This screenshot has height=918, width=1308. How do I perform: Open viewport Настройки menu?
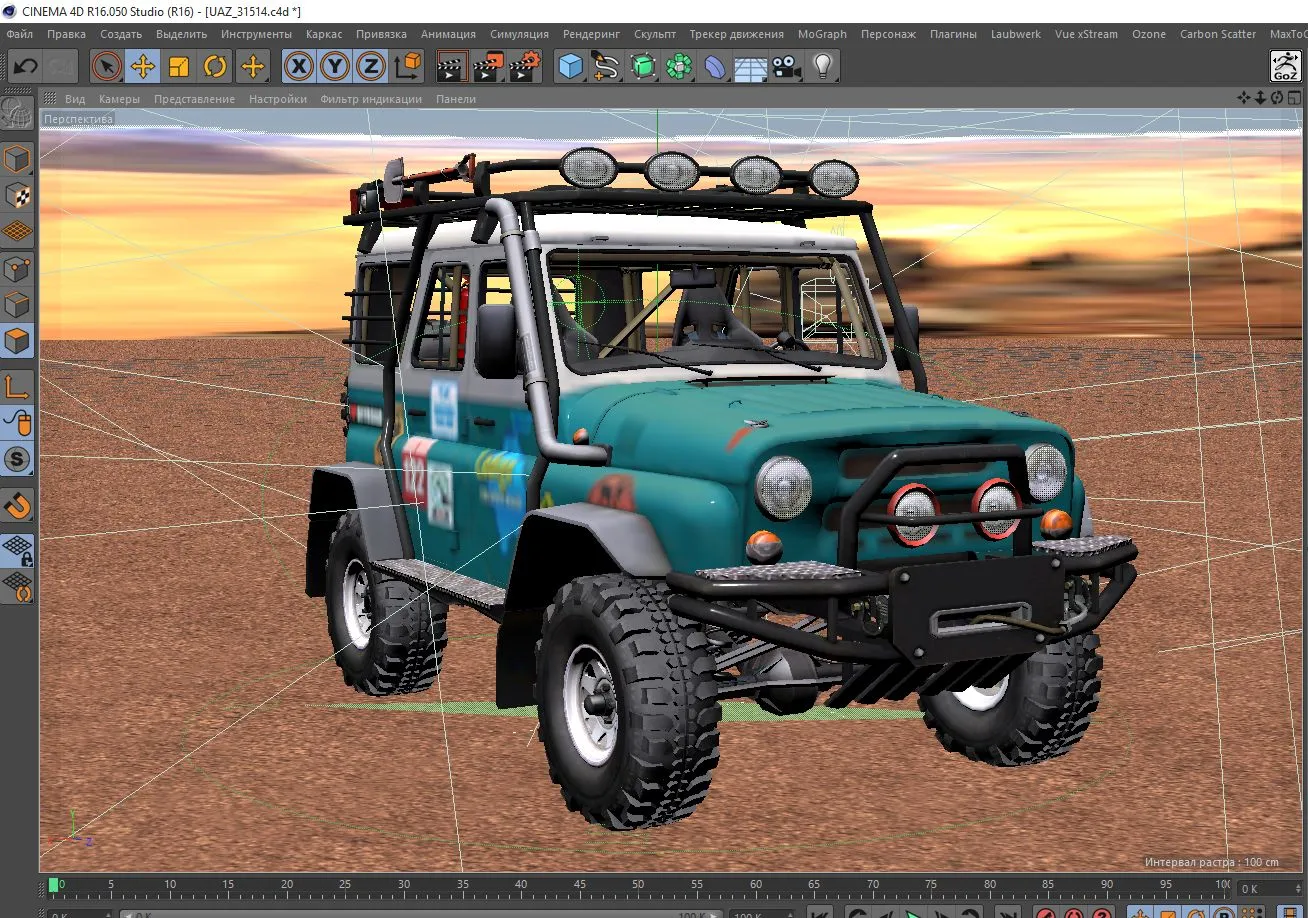[278, 99]
